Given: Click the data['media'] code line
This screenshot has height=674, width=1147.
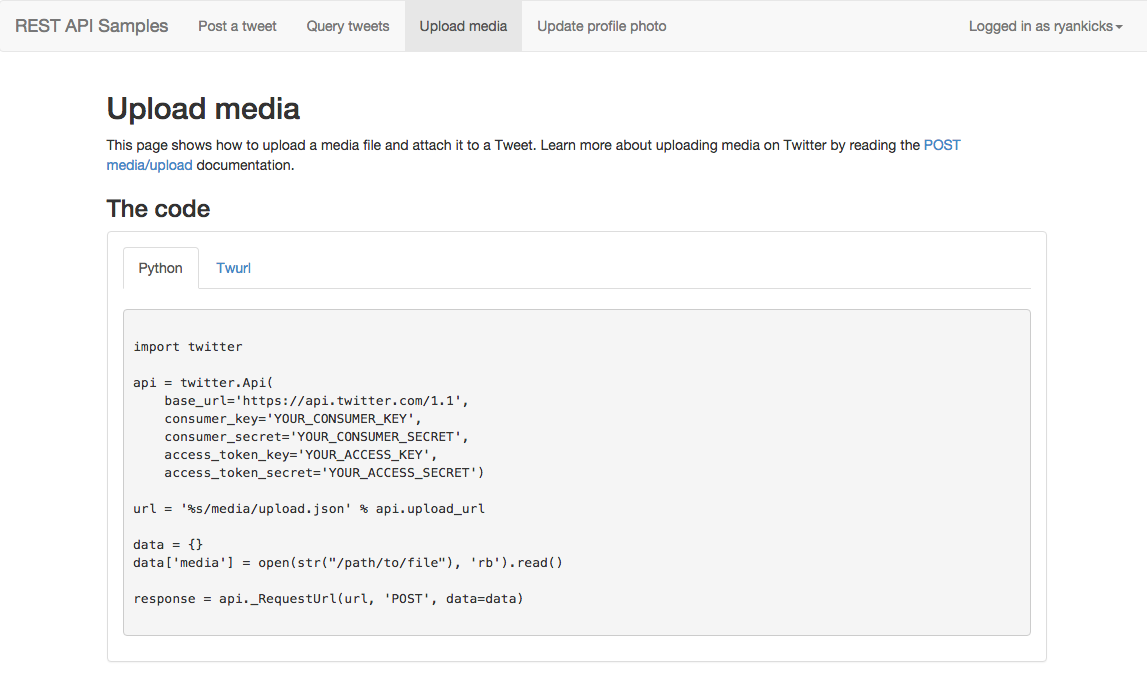Looking at the screenshot, I should (x=347, y=563).
